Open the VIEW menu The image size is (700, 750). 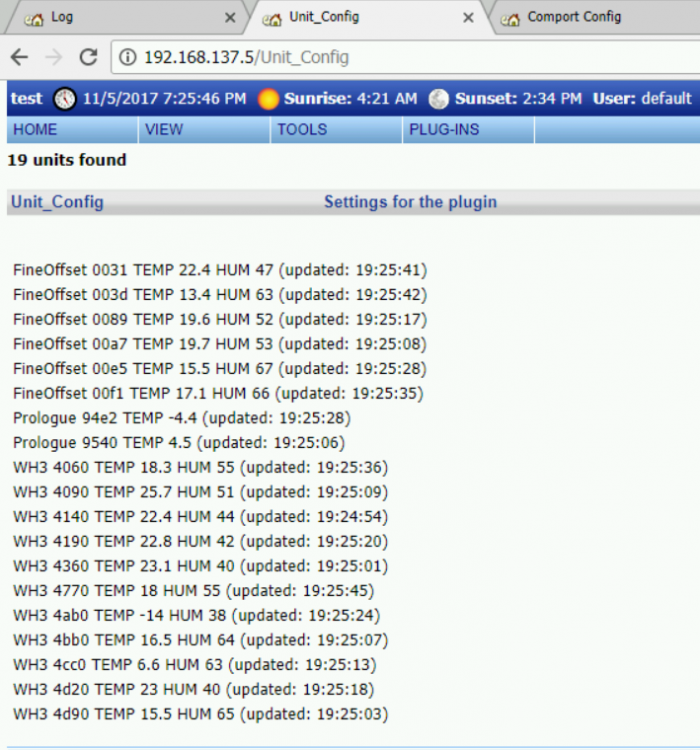click(204, 130)
